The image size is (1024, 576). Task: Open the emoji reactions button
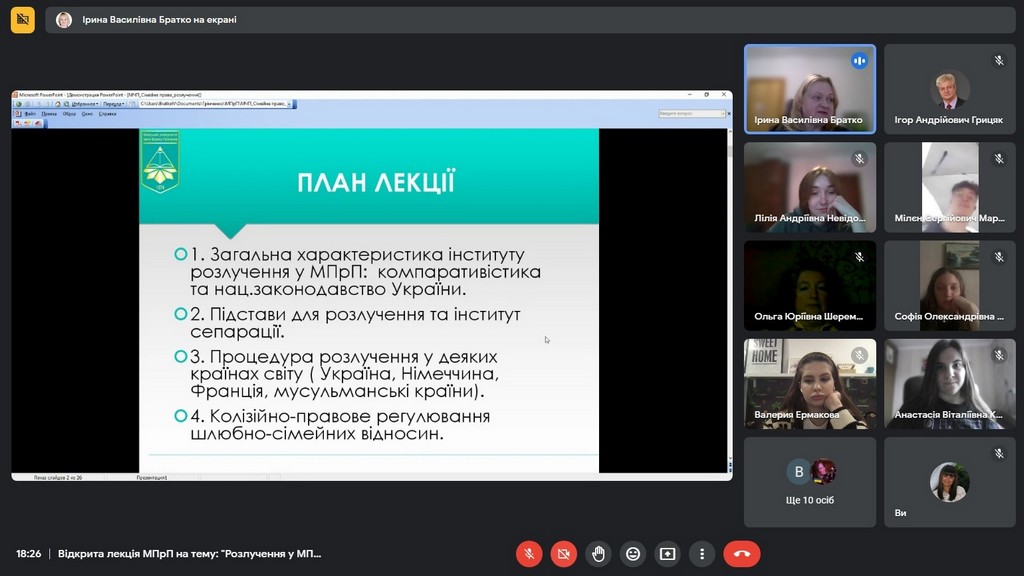tap(632, 553)
